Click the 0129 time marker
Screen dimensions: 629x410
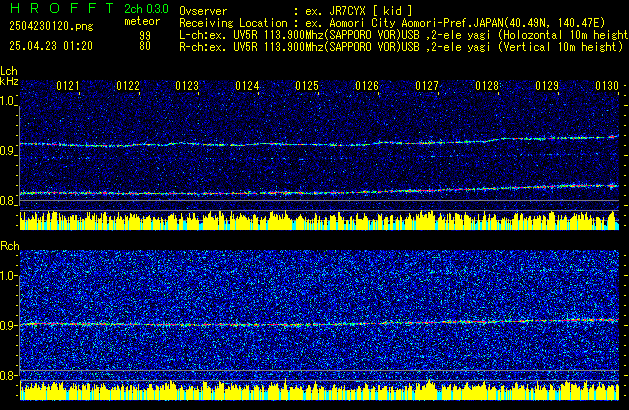click(547, 86)
